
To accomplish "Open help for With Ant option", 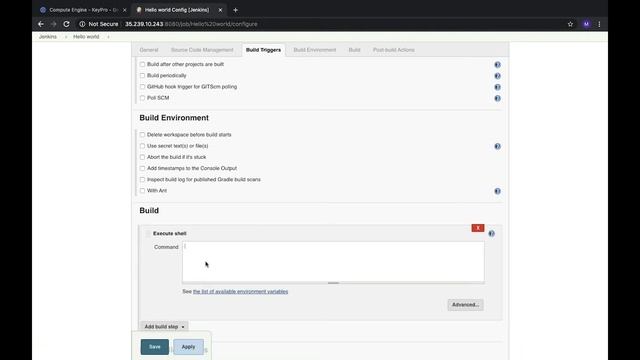I will click(497, 191).
